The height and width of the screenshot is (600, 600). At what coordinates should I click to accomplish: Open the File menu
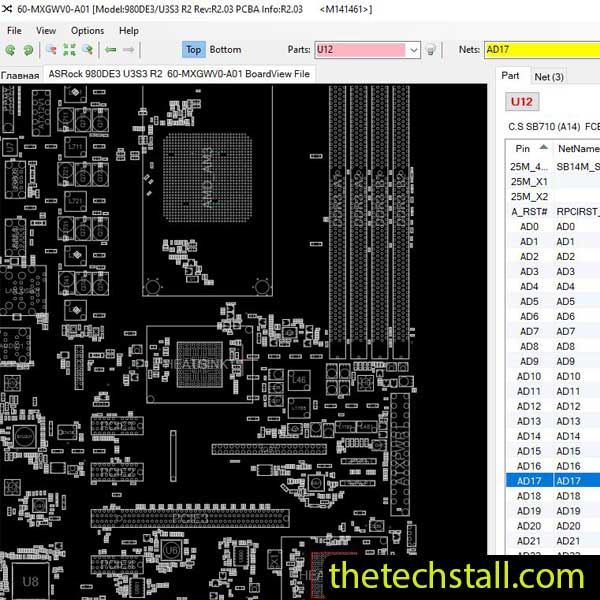14,31
